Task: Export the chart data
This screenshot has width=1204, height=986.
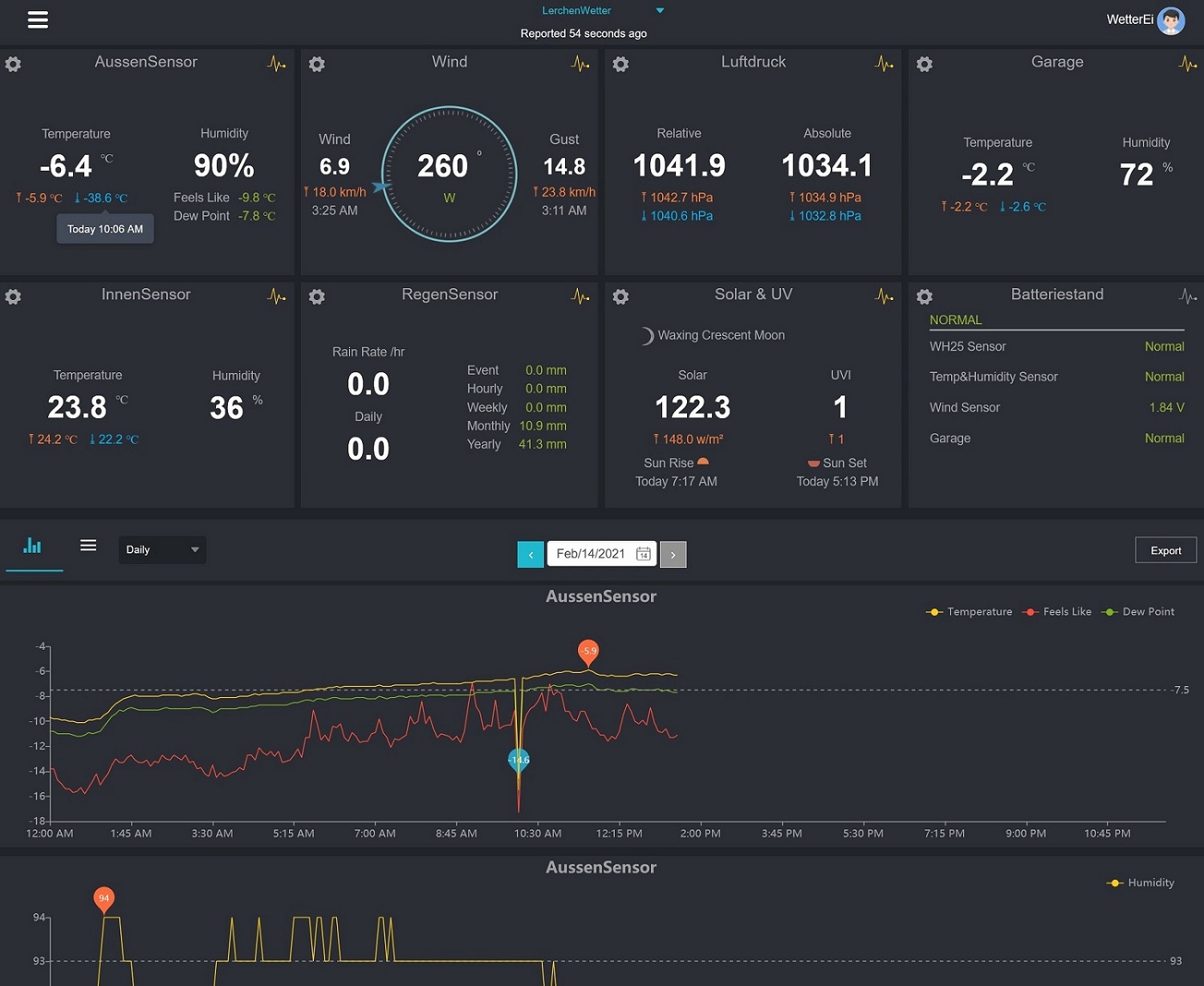Action: tap(1165, 550)
